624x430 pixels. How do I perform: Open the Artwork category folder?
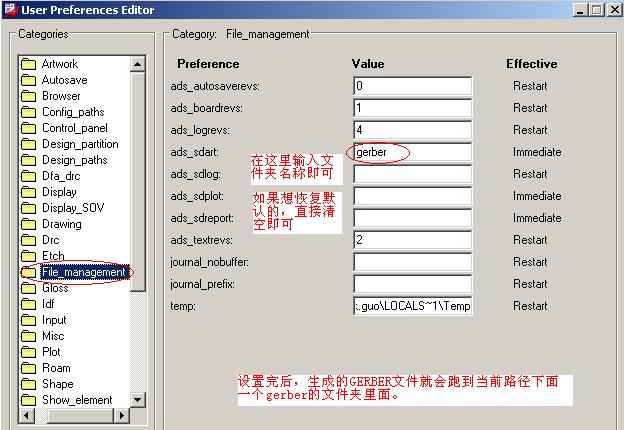click(x=60, y=64)
